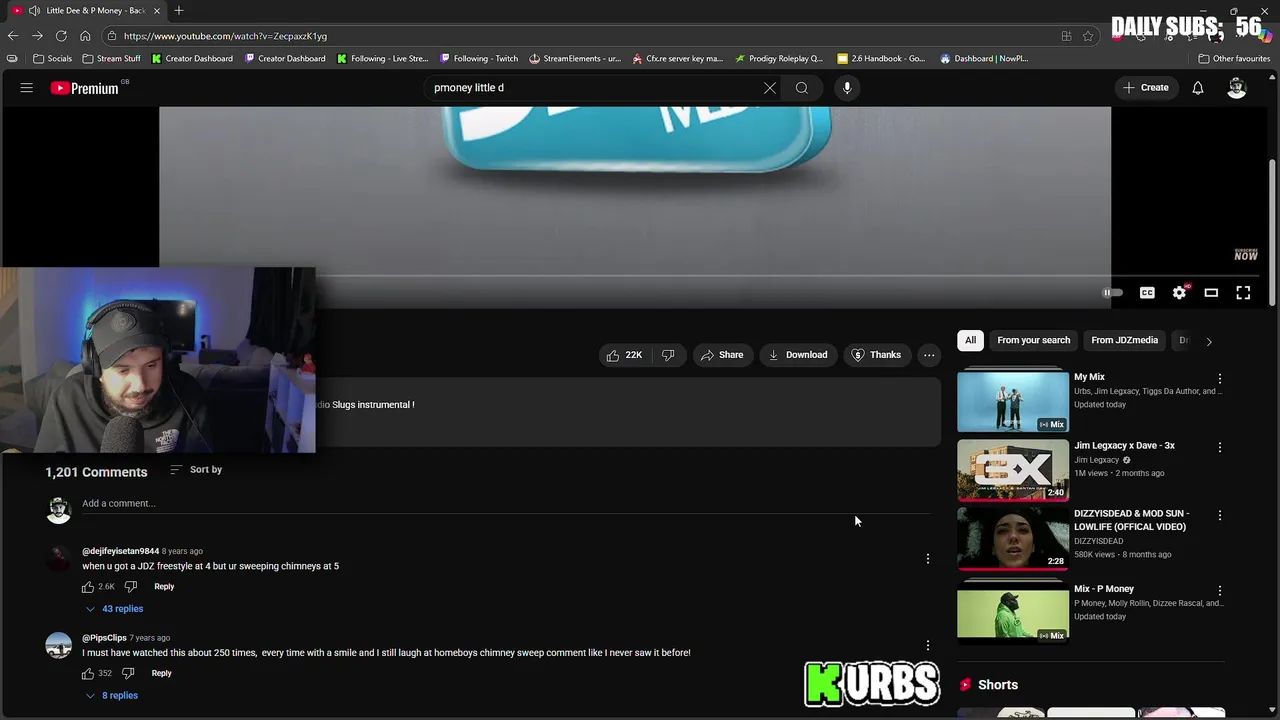Open the Create menu
This screenshot has height=720, width=1280.
[1145, 88]
